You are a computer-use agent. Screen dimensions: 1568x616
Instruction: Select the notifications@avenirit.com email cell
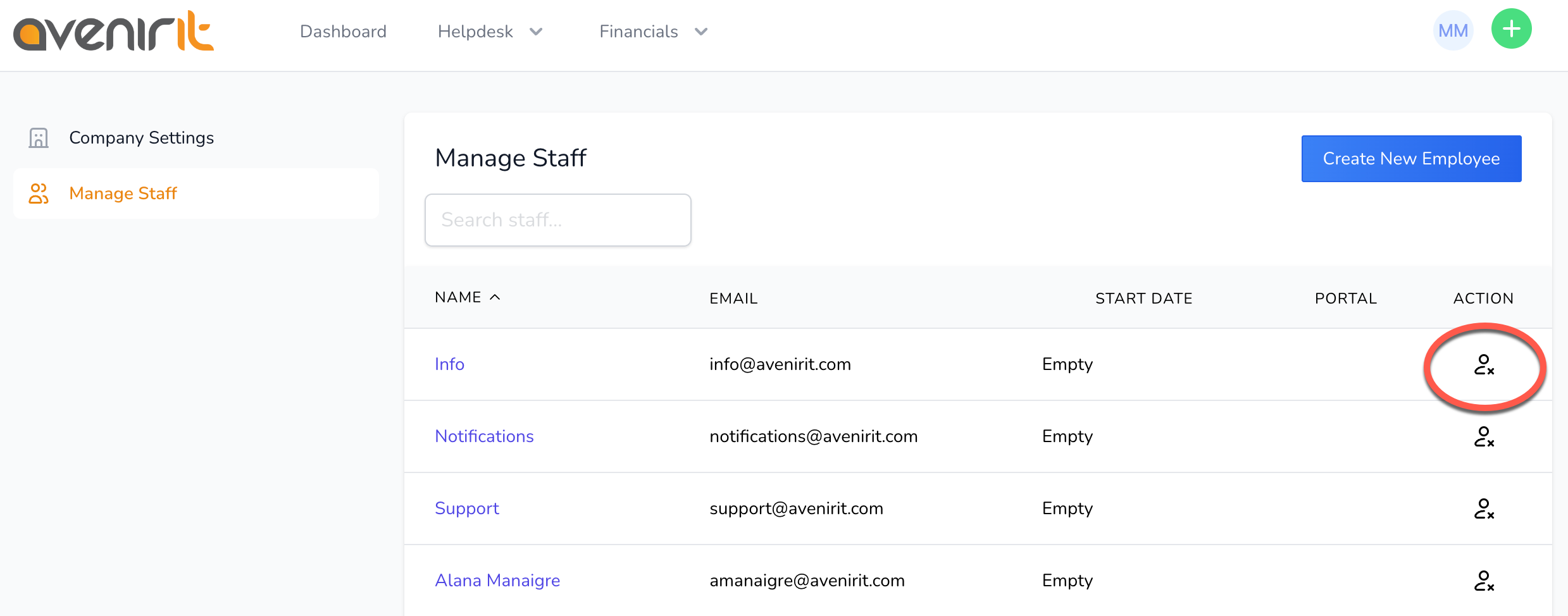point(814,436)
